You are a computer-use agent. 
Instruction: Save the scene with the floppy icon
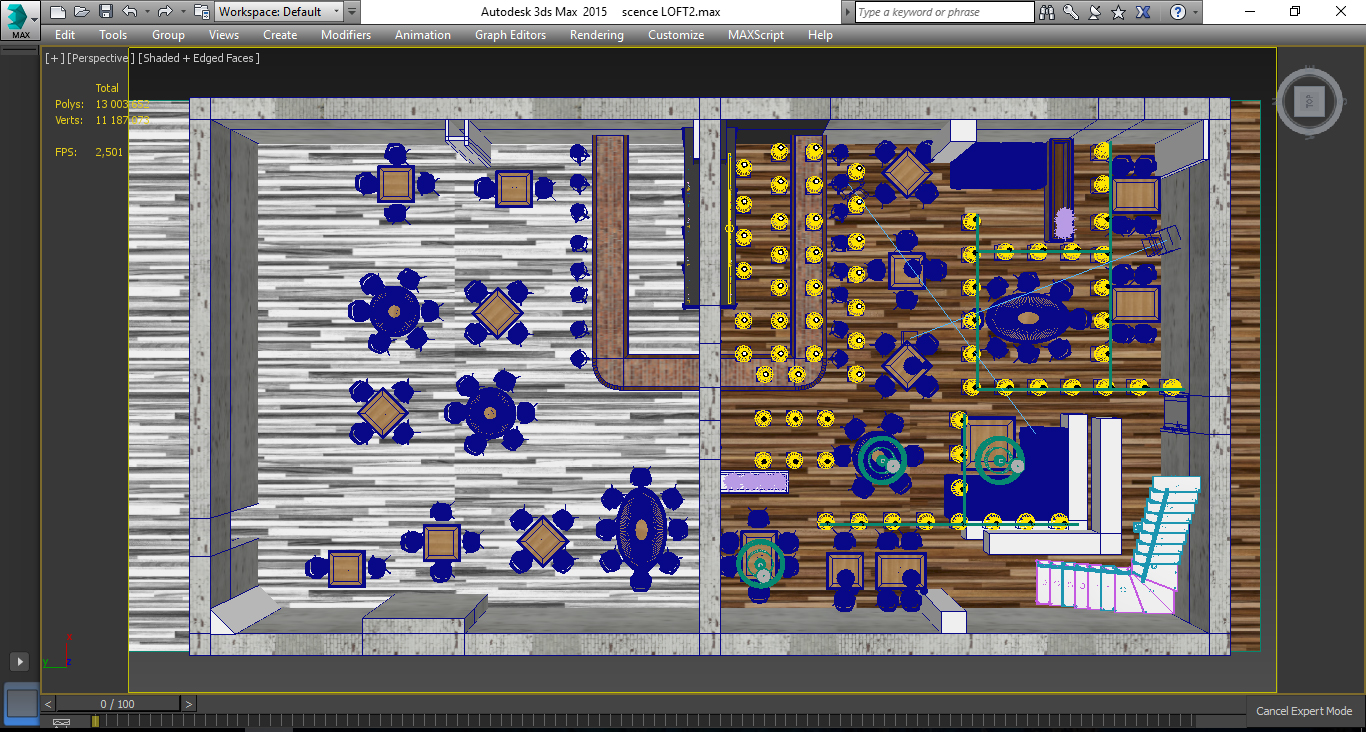pyautogui.click(x=106, y=12)
